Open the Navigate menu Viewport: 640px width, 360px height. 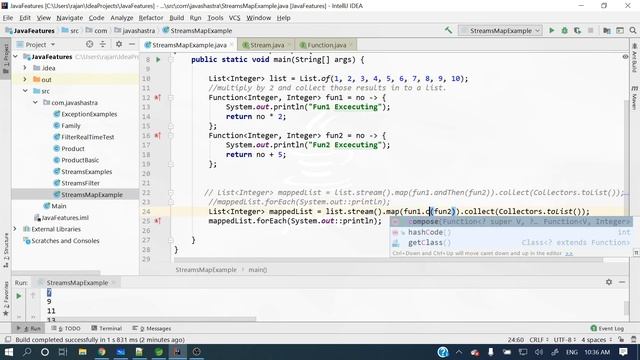point(69,18)
